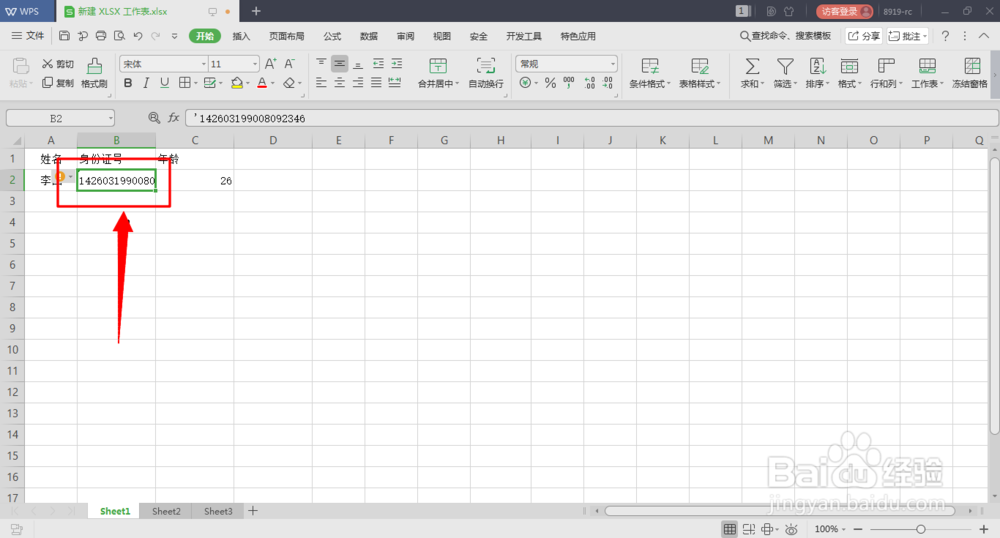
Task: Click the magnifier icon beside fx
Action: coord(154,118)
